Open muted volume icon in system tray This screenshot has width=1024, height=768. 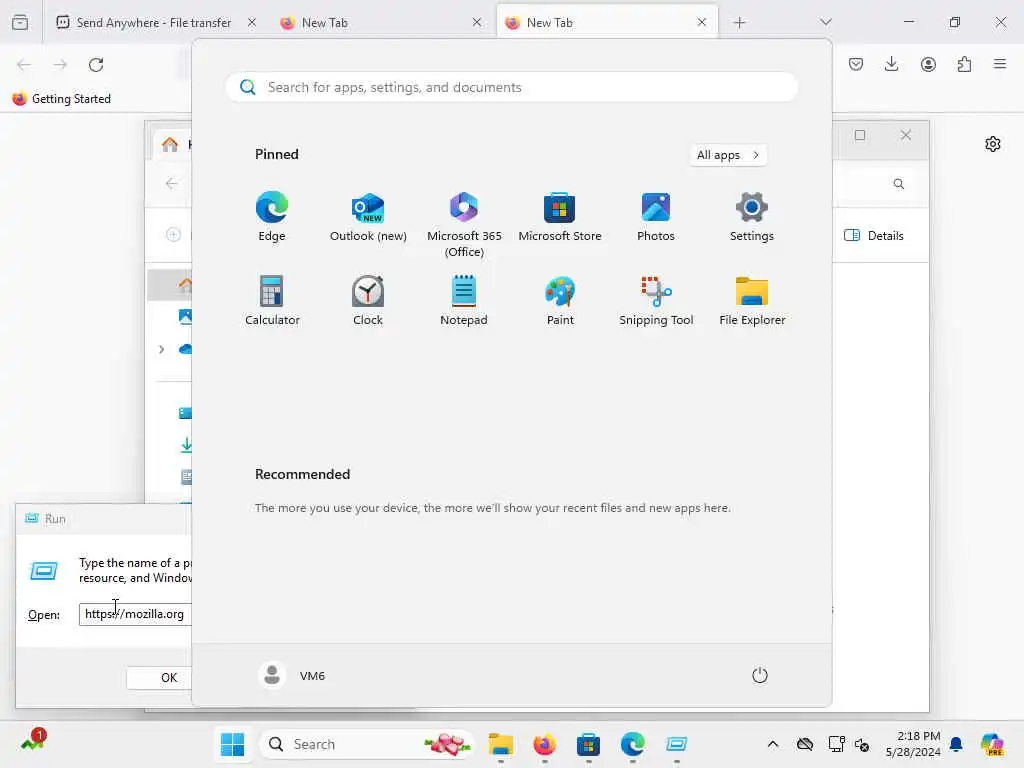pos(861,744)
